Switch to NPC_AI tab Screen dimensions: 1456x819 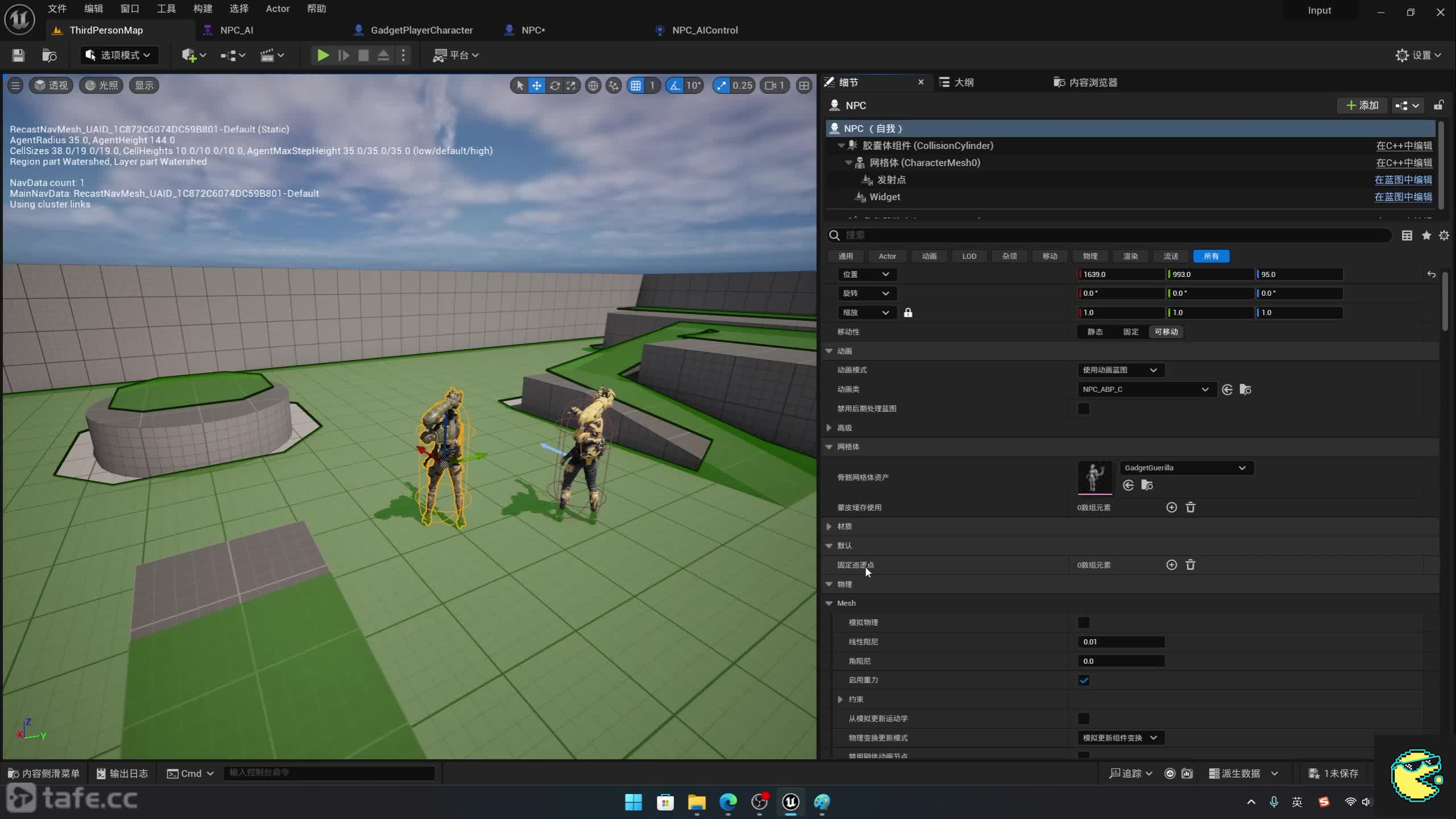coord(236,30)
